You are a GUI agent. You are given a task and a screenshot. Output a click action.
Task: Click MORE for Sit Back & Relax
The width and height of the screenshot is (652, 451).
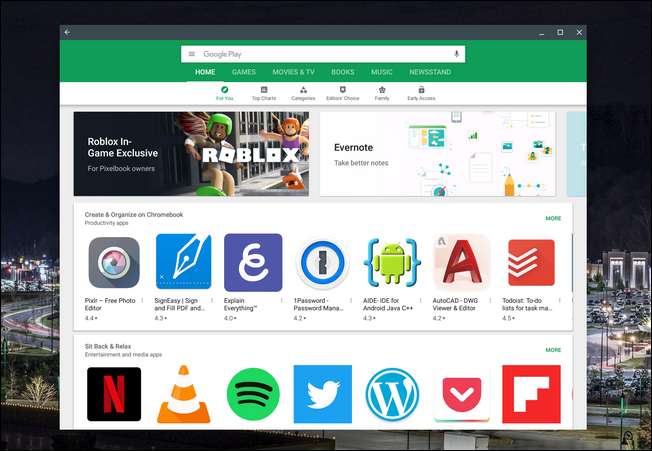coord(553,350)
